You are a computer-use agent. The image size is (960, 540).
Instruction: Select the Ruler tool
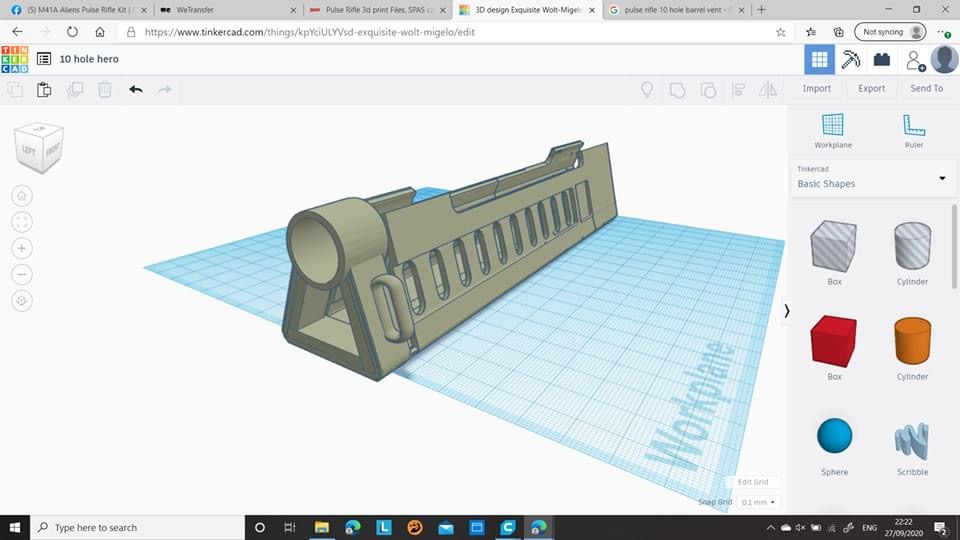(913, 130)
